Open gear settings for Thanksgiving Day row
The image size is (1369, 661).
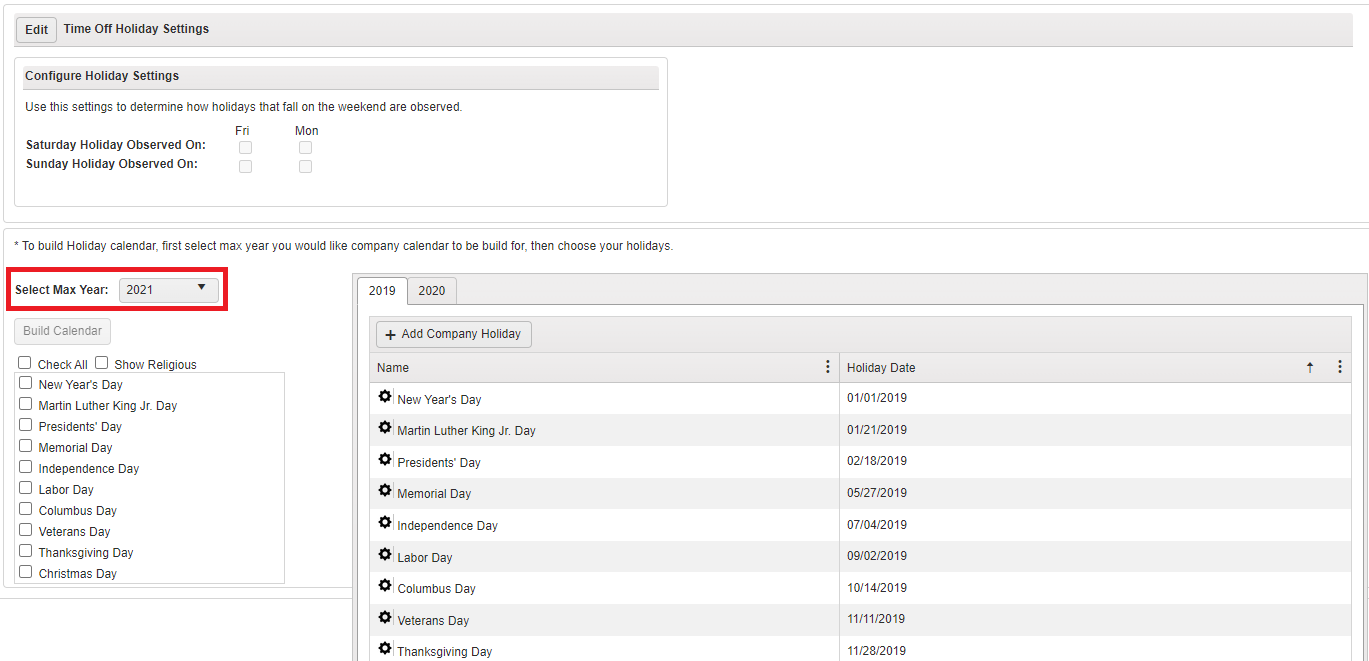[385, 648]
